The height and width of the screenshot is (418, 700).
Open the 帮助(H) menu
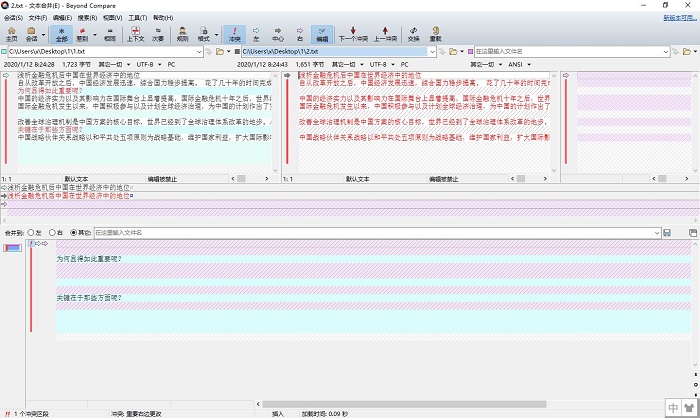[163, 18]
